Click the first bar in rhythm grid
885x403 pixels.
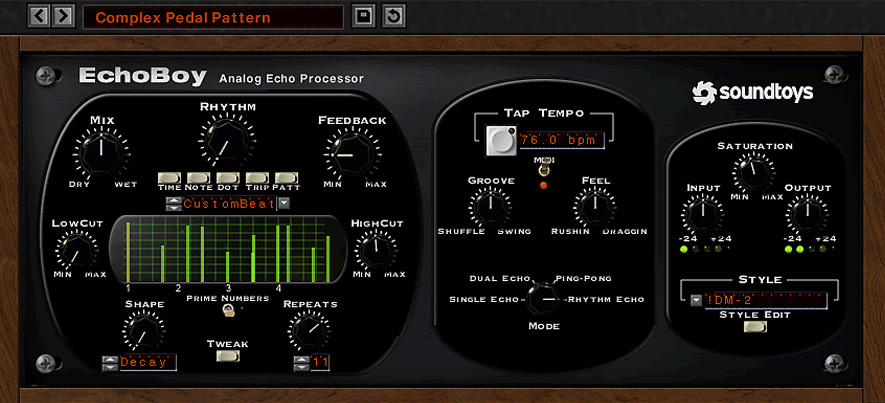pyautogui.click(x=128, y=252)
